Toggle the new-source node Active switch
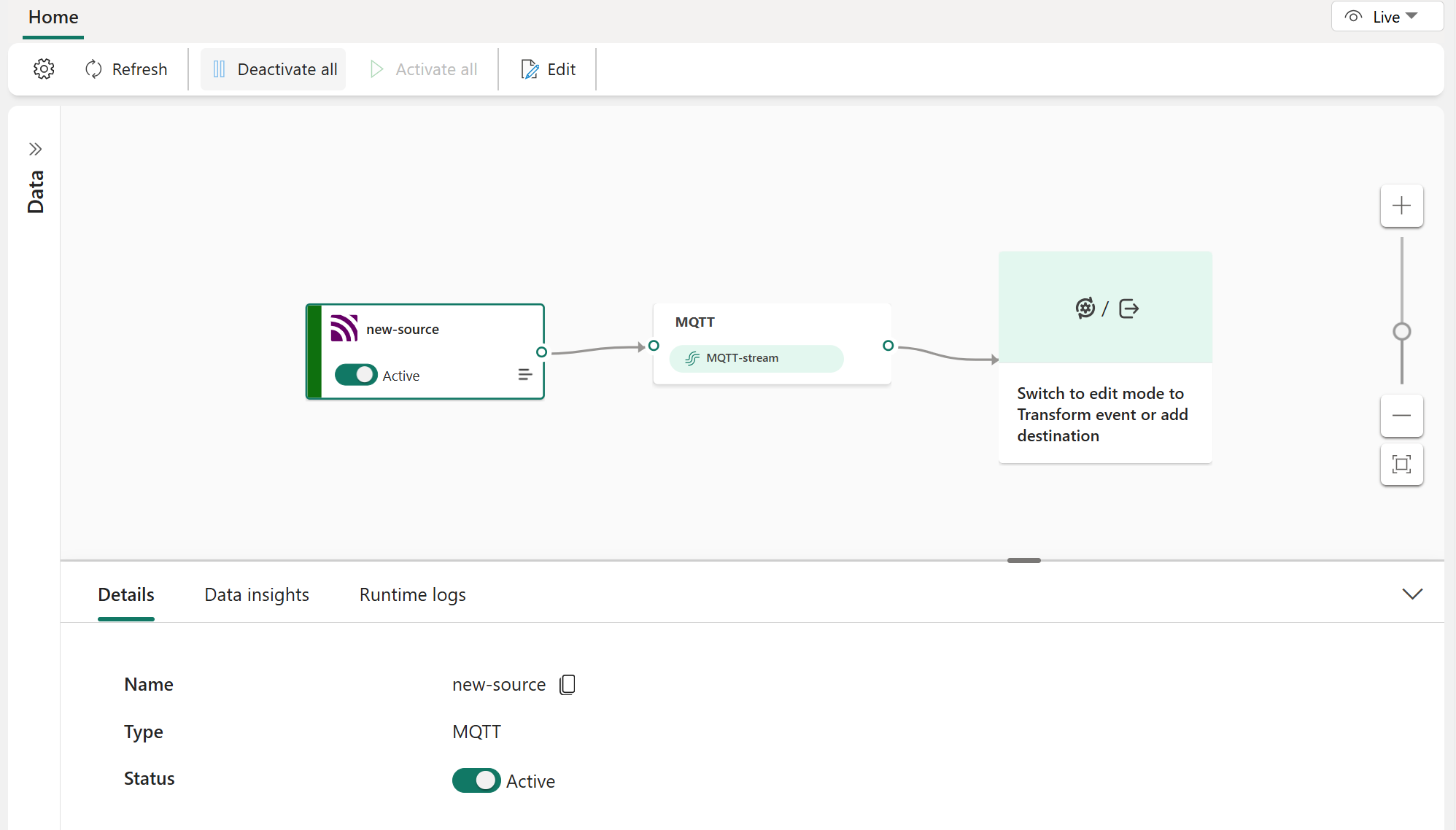Image resolution: width=1456 pixels, height=830 pixels. point(356,375)
